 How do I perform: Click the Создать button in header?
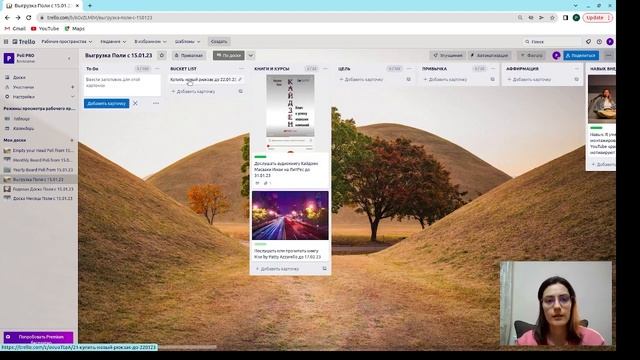(x=219, y=42)
